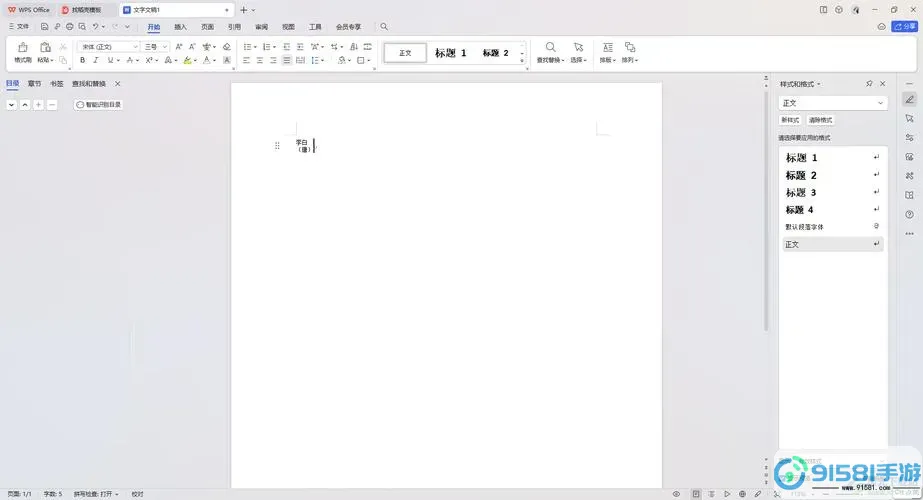Click the numbered list icon

[266, 47]
